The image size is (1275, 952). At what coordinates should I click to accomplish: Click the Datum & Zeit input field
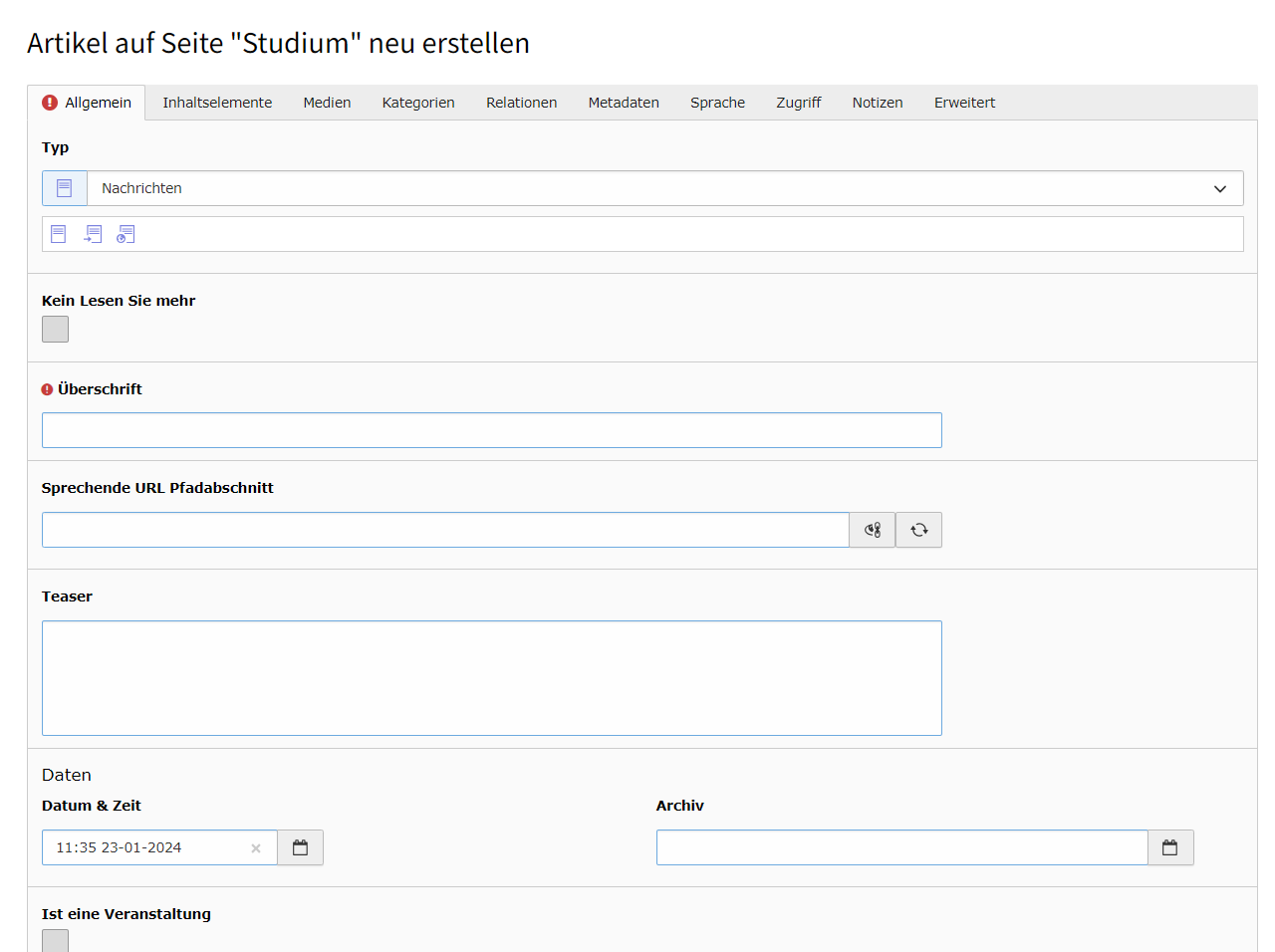pyautogui.click(x=159, y=847)
